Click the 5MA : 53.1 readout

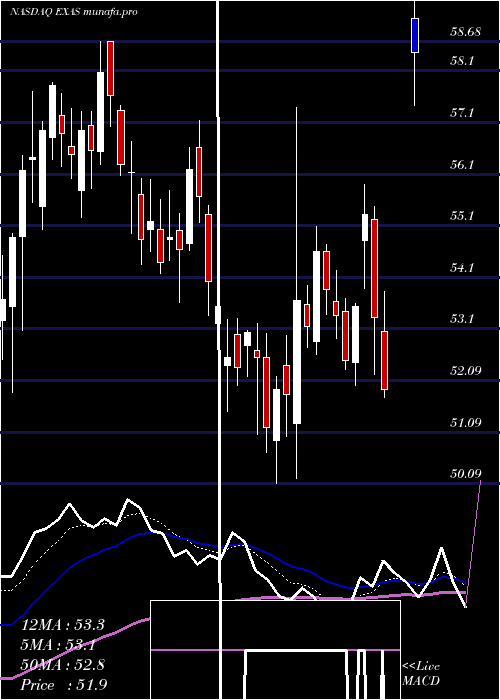coord(60,645)
